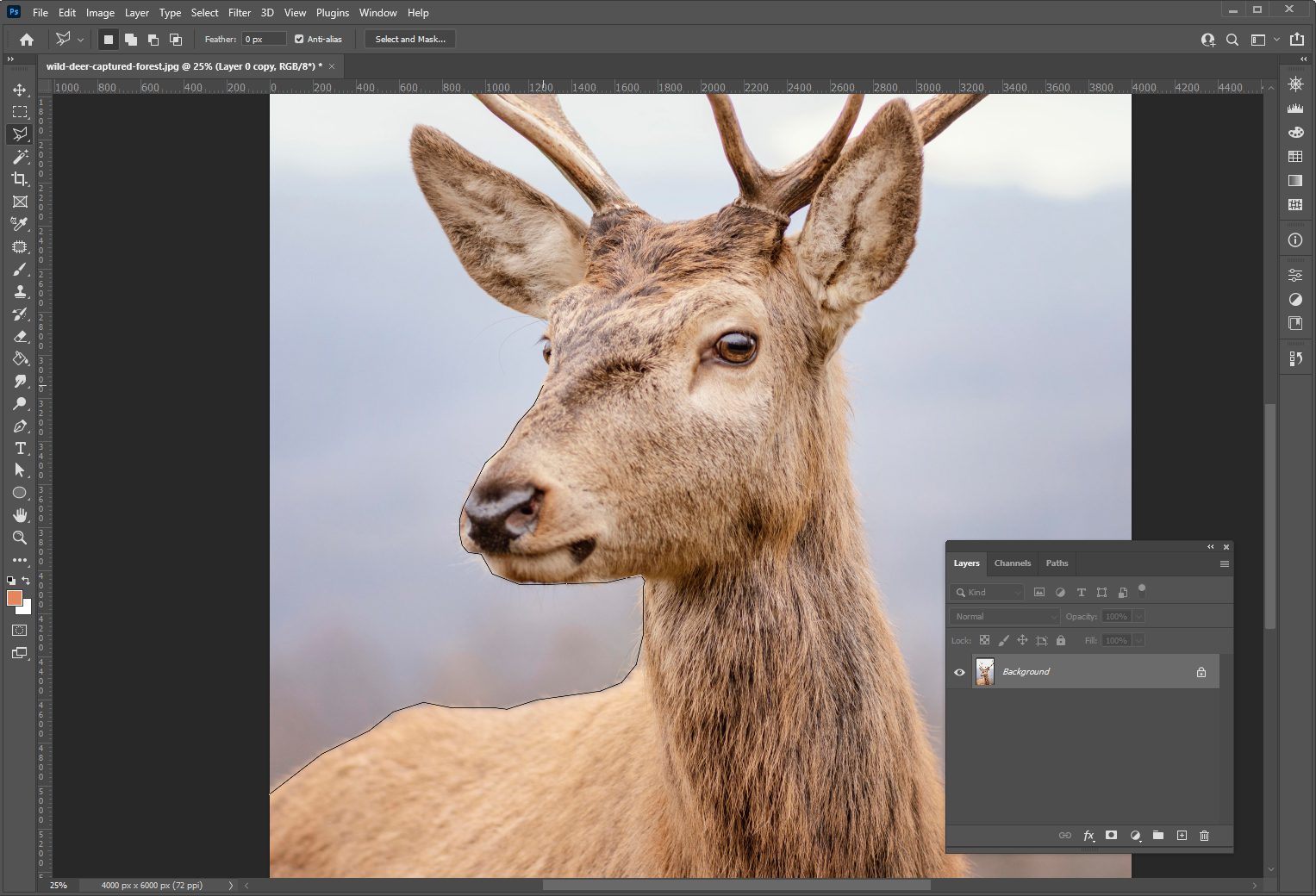Open the Fill slider dropdown arrow
This screenshot has height=896, width=1316.
1138,640
